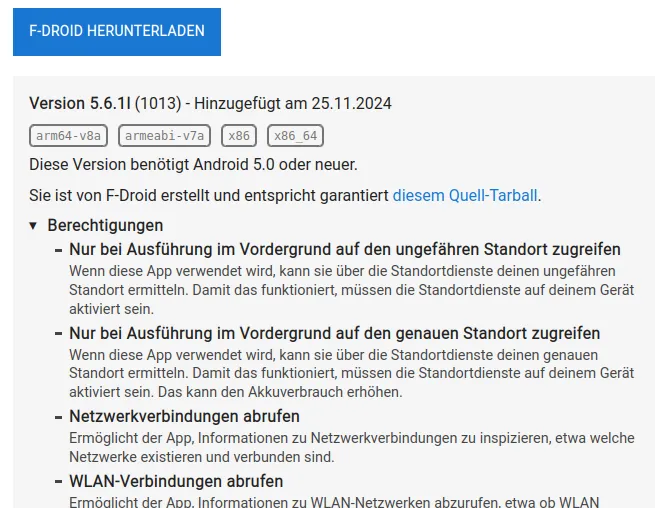Select the 'genauen Standort zugreifen' permission heading
This screenshot has height=508, width=655.
tap(334, 332)
